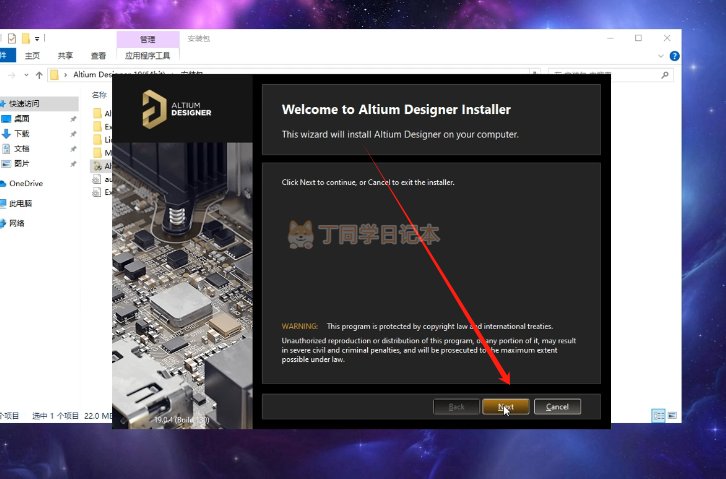Collapse the Explorer ribbon with chevron

[661, 56]
